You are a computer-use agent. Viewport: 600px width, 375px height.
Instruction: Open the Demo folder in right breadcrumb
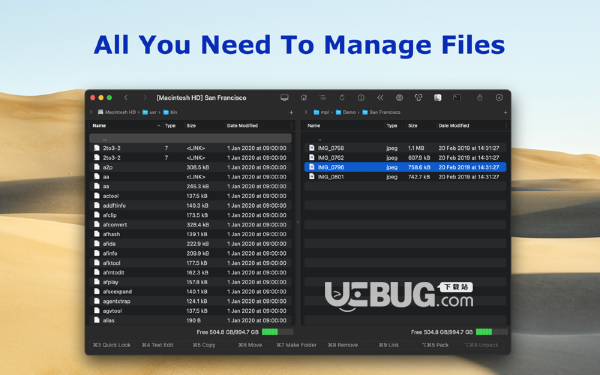(x=346, y=112)
